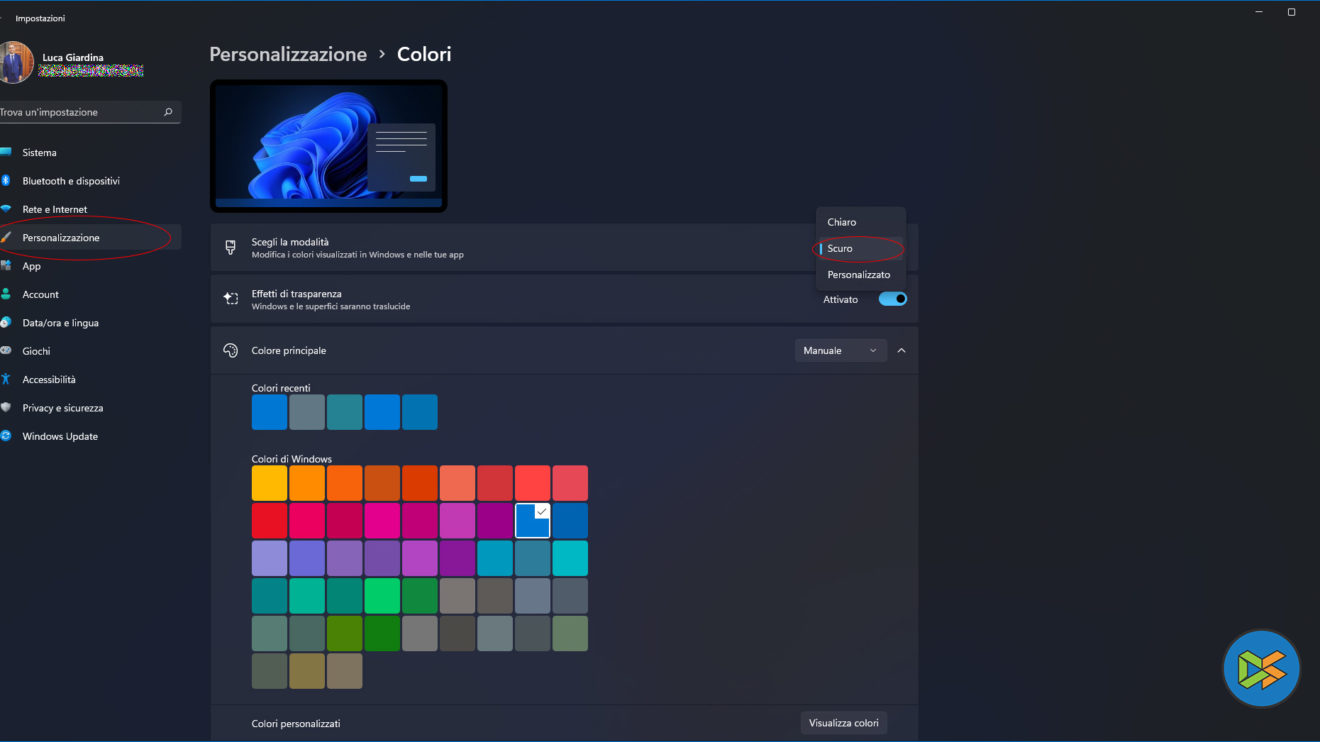Click the search magnifier in Trova un'impostazione
The width and height of the screenshot is (1320, 742).
(168, 112)
